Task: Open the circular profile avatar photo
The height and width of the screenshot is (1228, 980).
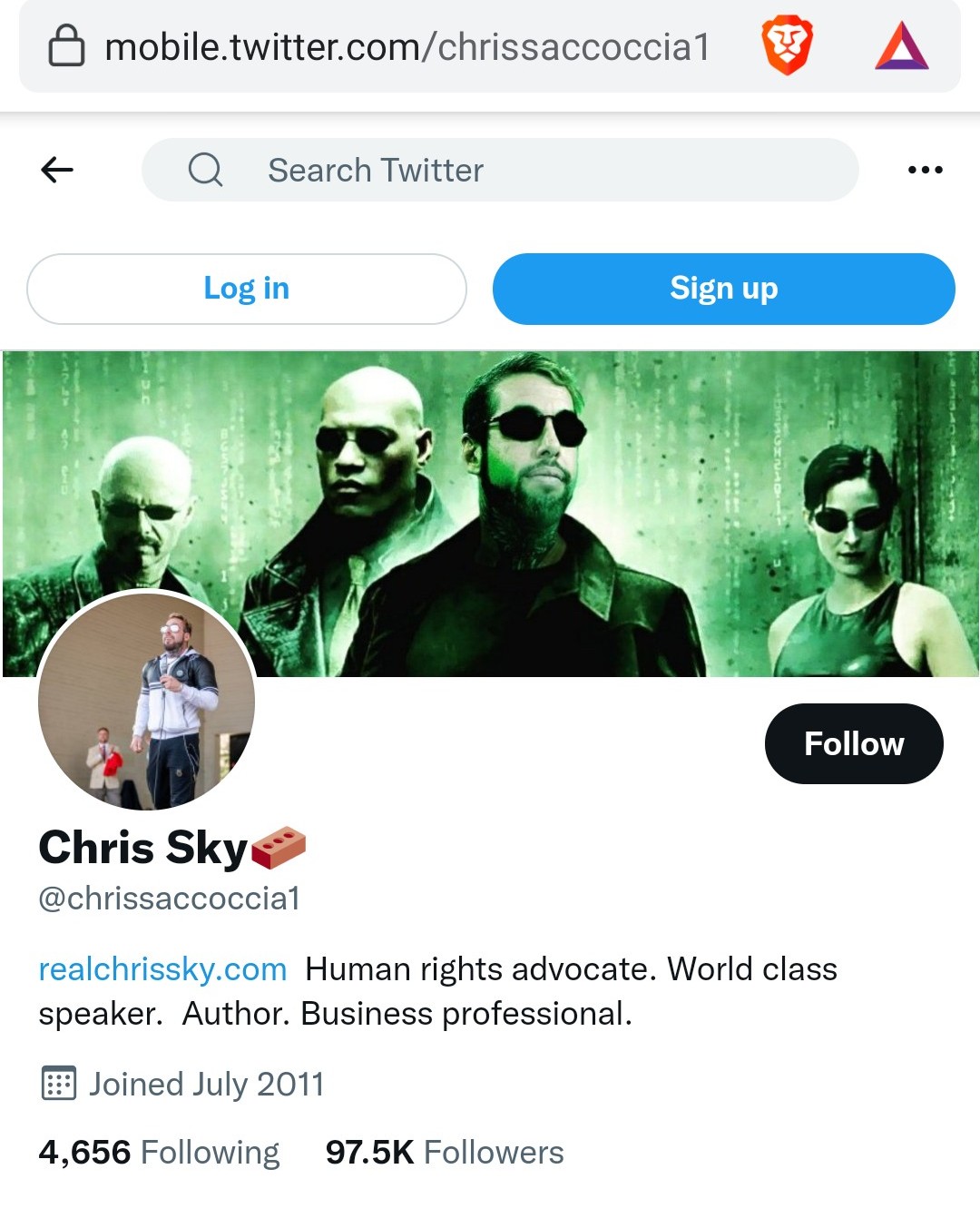Action: pyautogui.click(x=146, y=699)
